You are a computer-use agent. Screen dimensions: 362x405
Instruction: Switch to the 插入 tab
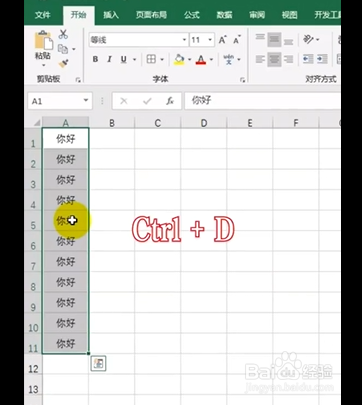coord(111,15)
